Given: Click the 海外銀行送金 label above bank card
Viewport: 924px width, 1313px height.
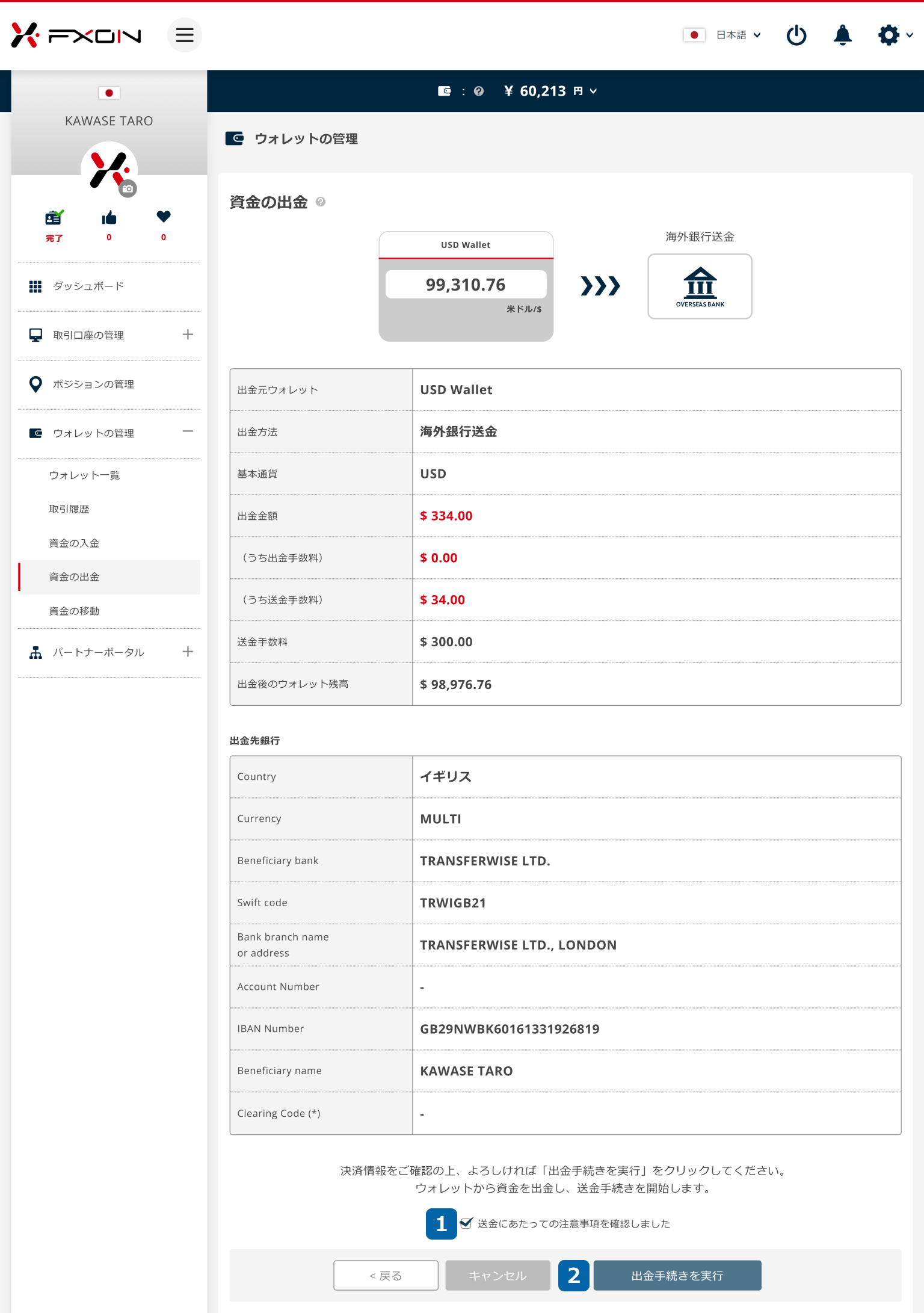Looking at the screenshot, I should (700, 236).
